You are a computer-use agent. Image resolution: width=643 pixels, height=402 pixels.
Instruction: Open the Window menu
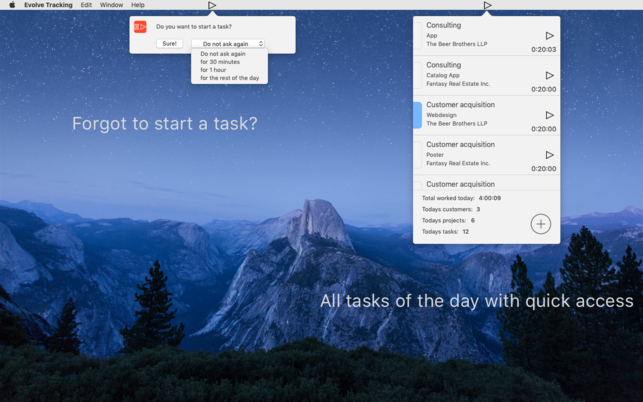tap(111, 5)
